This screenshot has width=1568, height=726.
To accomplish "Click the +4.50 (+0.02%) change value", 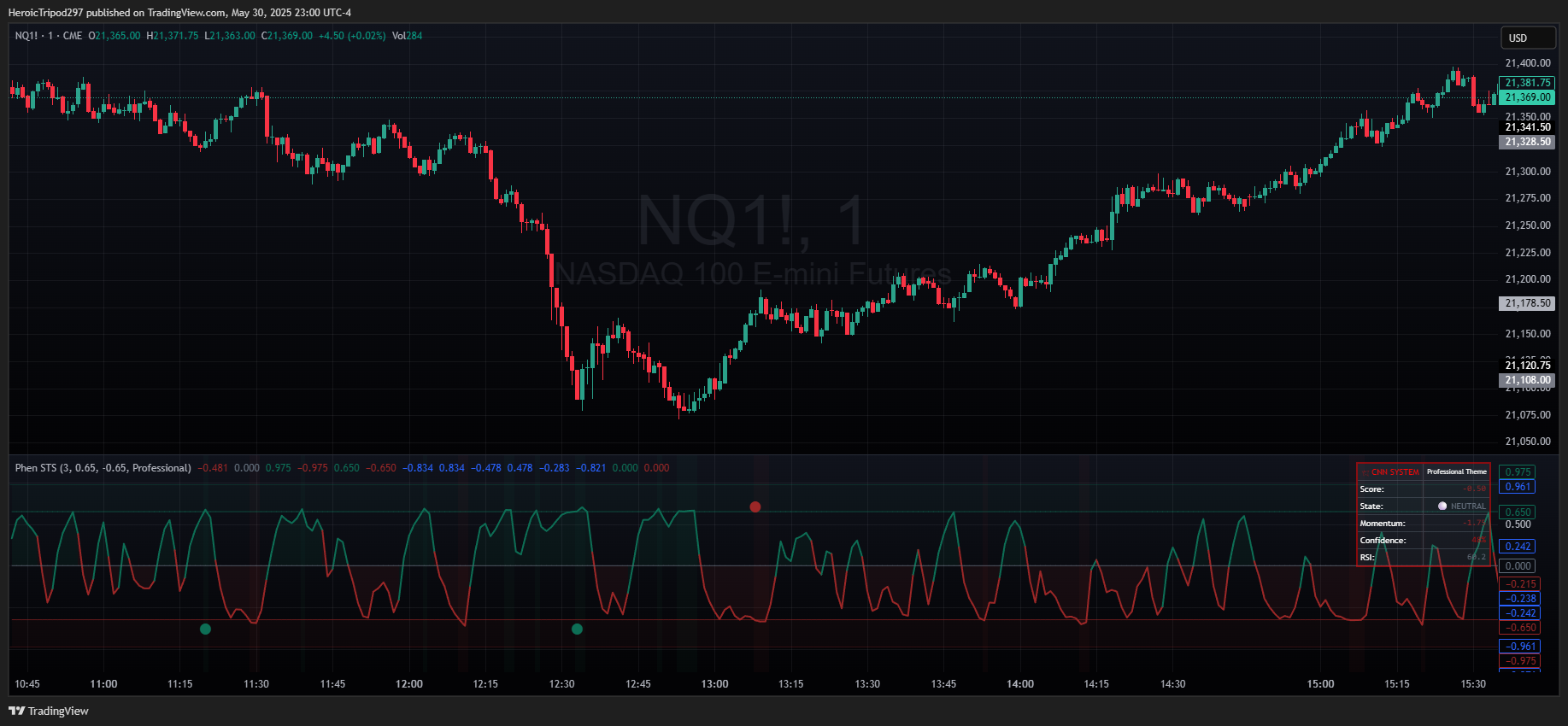I will (352, 36).
